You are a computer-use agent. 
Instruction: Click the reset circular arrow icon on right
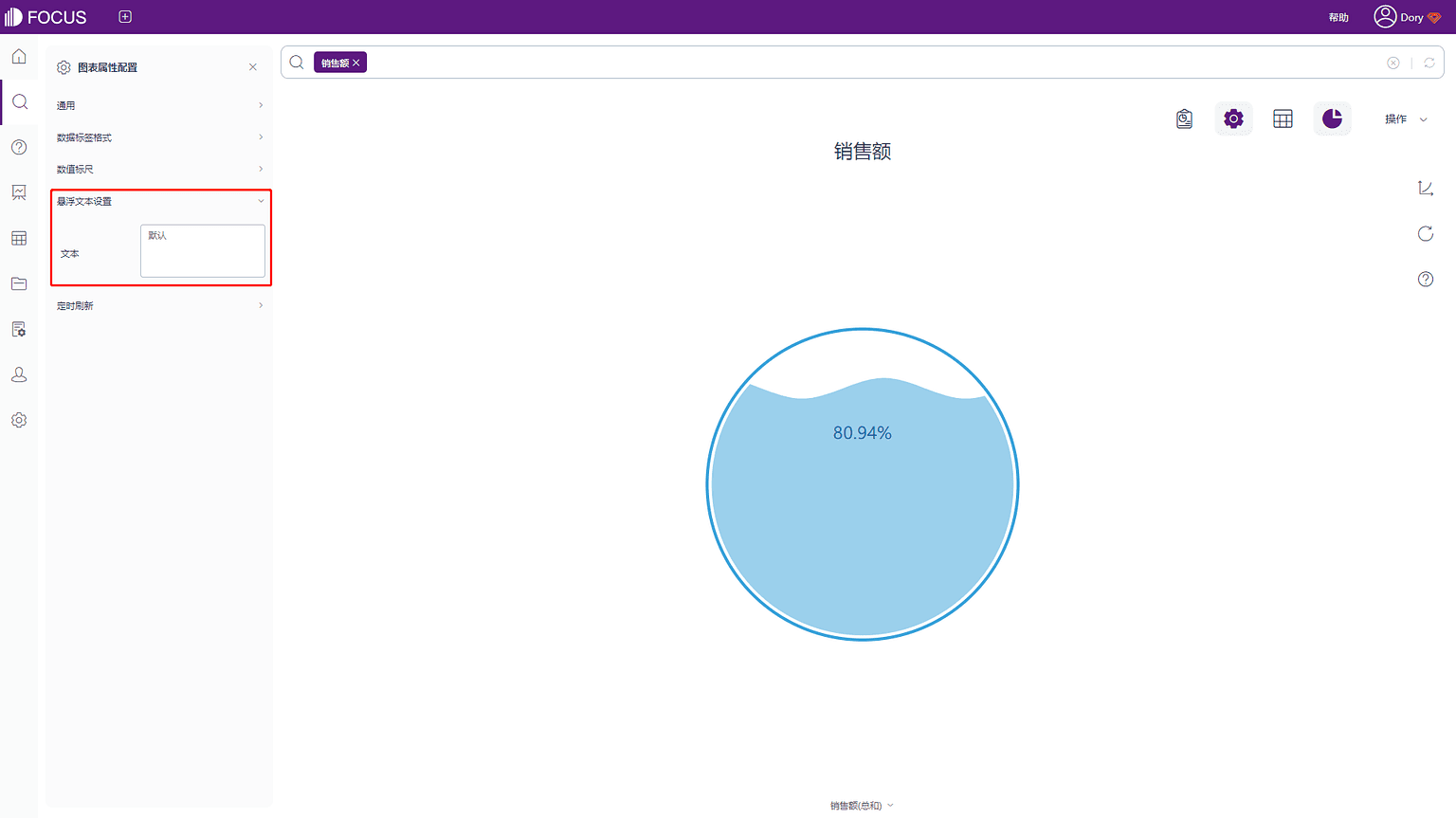coord(1426,233)
